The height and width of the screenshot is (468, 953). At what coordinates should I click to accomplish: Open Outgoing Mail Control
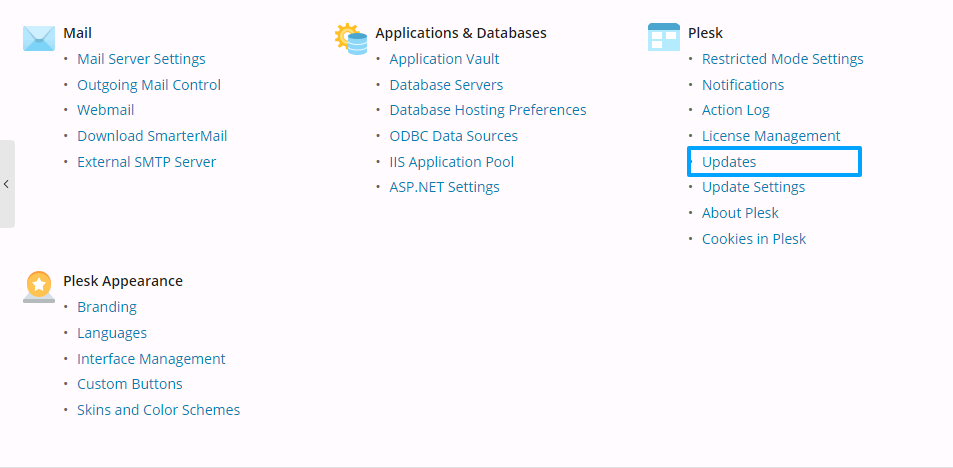pyautogui.click(x=149, y=85)
